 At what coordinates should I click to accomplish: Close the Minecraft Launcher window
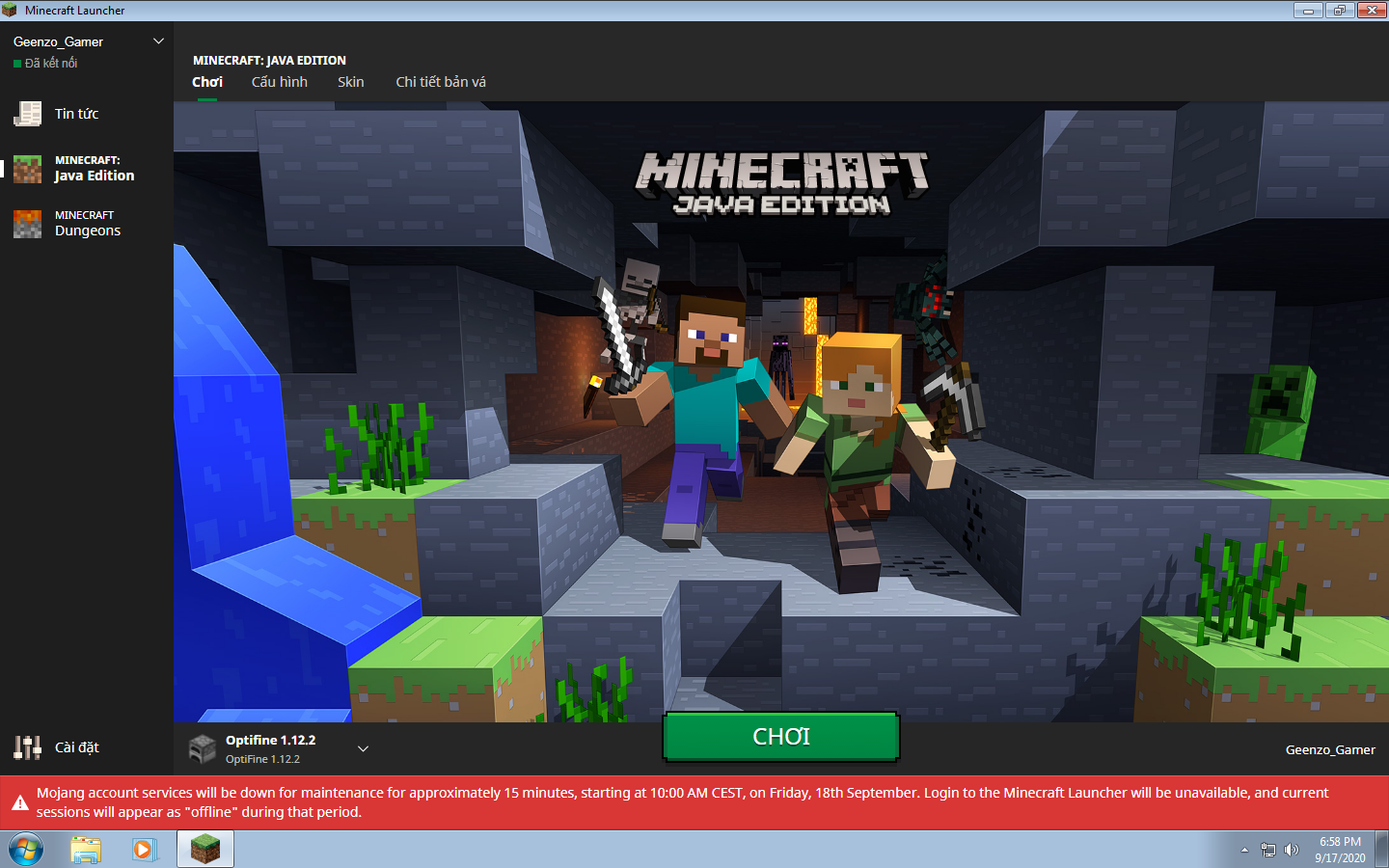coord(1371,10)
